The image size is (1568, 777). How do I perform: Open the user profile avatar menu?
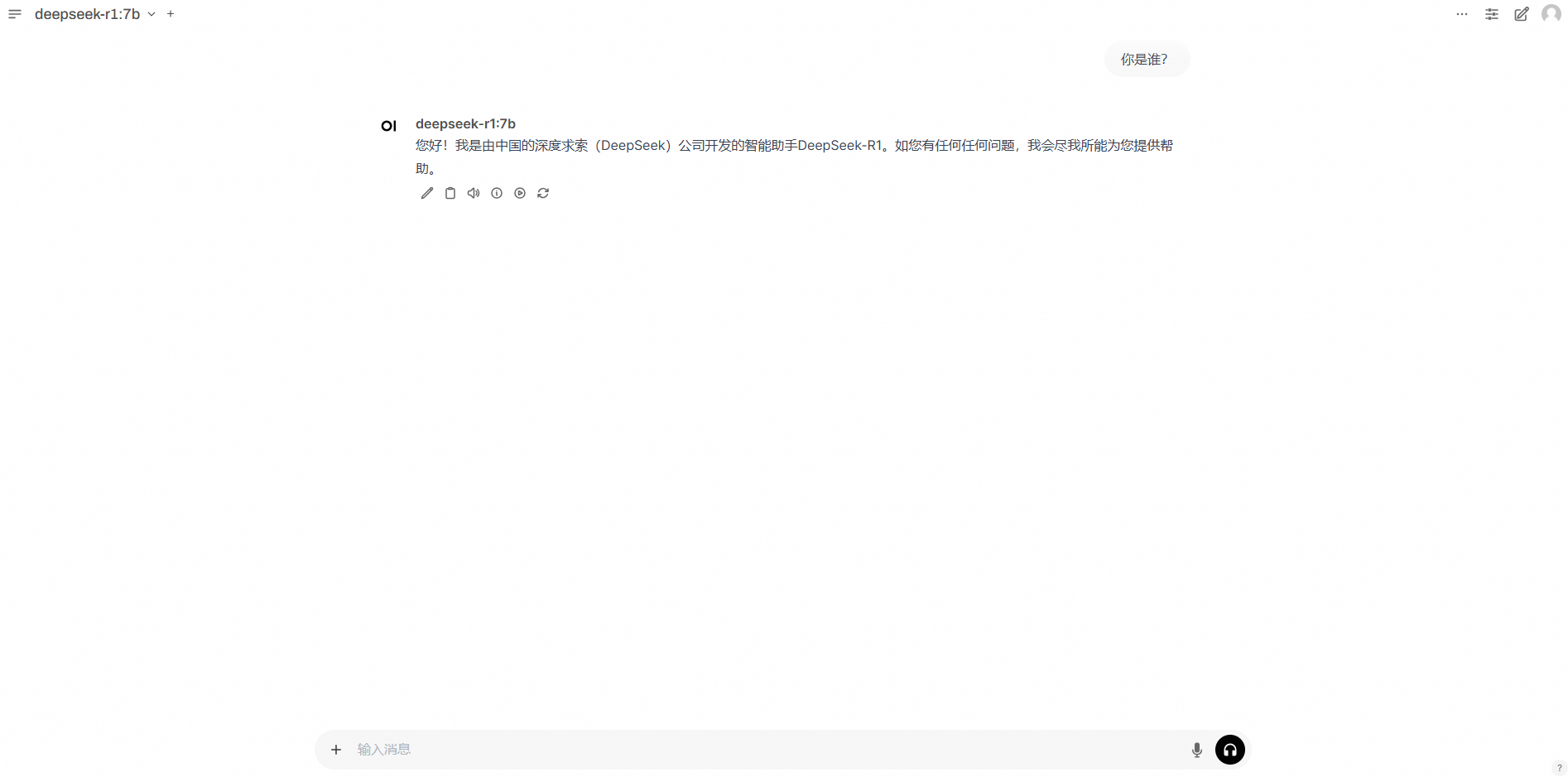(x=1551, y=14)
